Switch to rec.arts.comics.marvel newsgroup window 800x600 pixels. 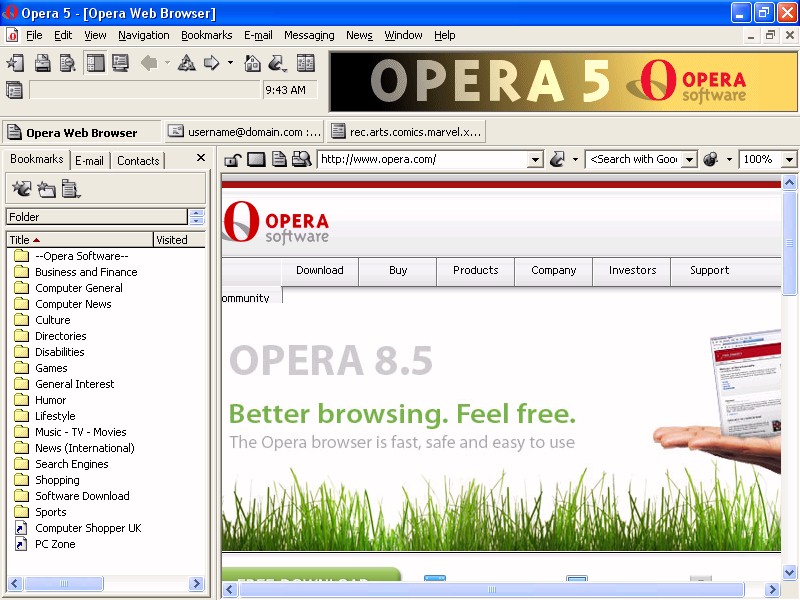(407, 132)
